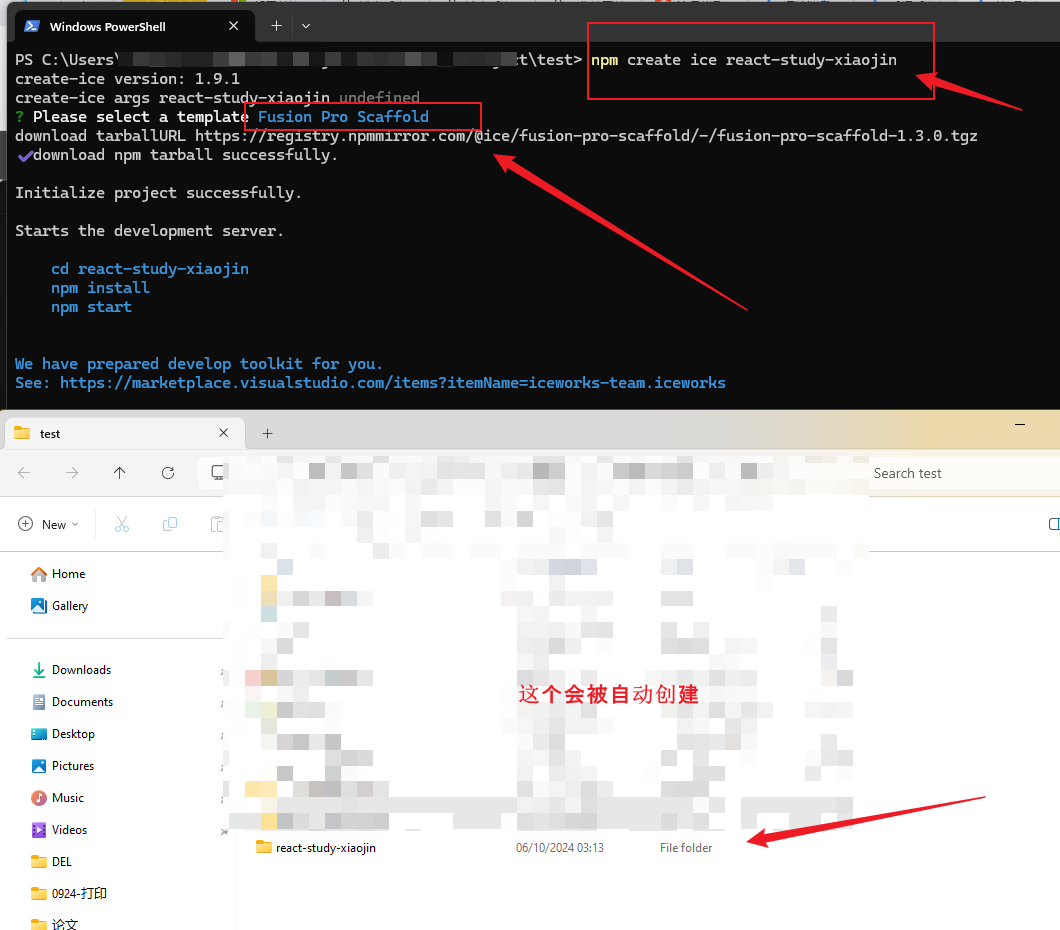Click the Music note icon
The height and width of the screenshot is (930, 1060).
(x=39, y=798)
